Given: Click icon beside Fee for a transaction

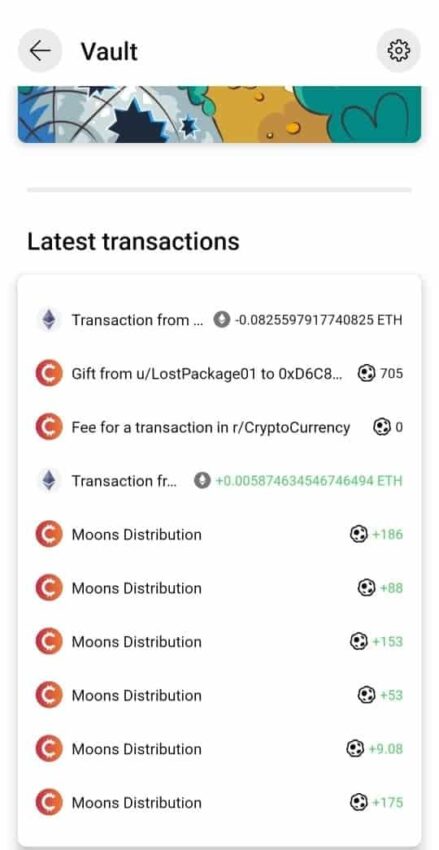Looking at the screenshot, I should [49, 427].
